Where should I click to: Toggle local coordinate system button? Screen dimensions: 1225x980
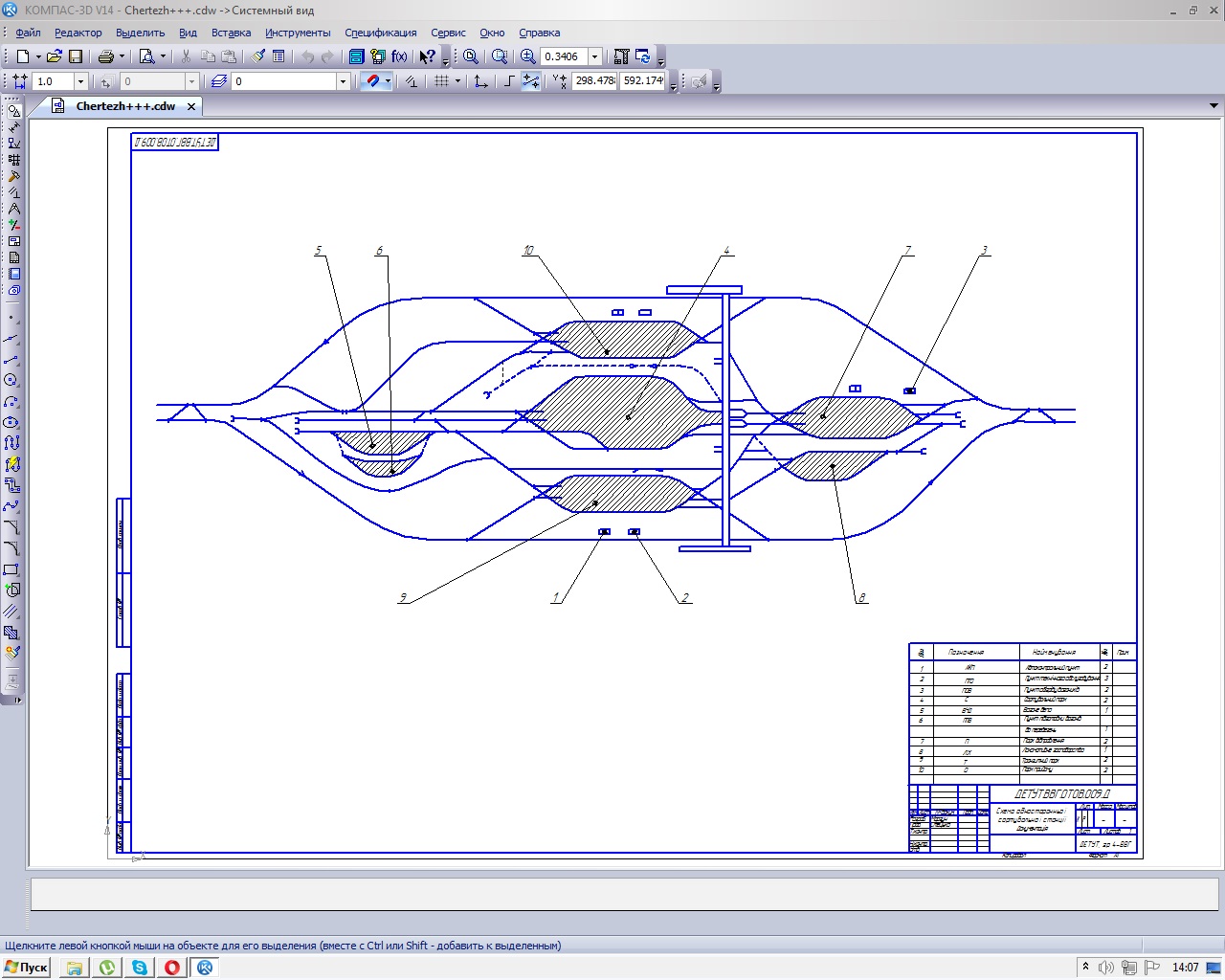click(481, 81)
